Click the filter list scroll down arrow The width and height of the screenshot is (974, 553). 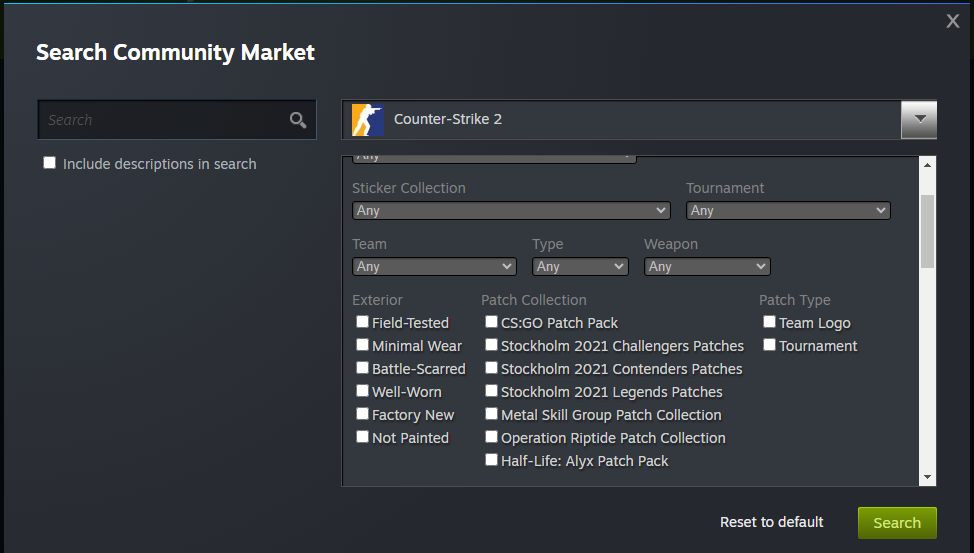(x=927, y=477)
